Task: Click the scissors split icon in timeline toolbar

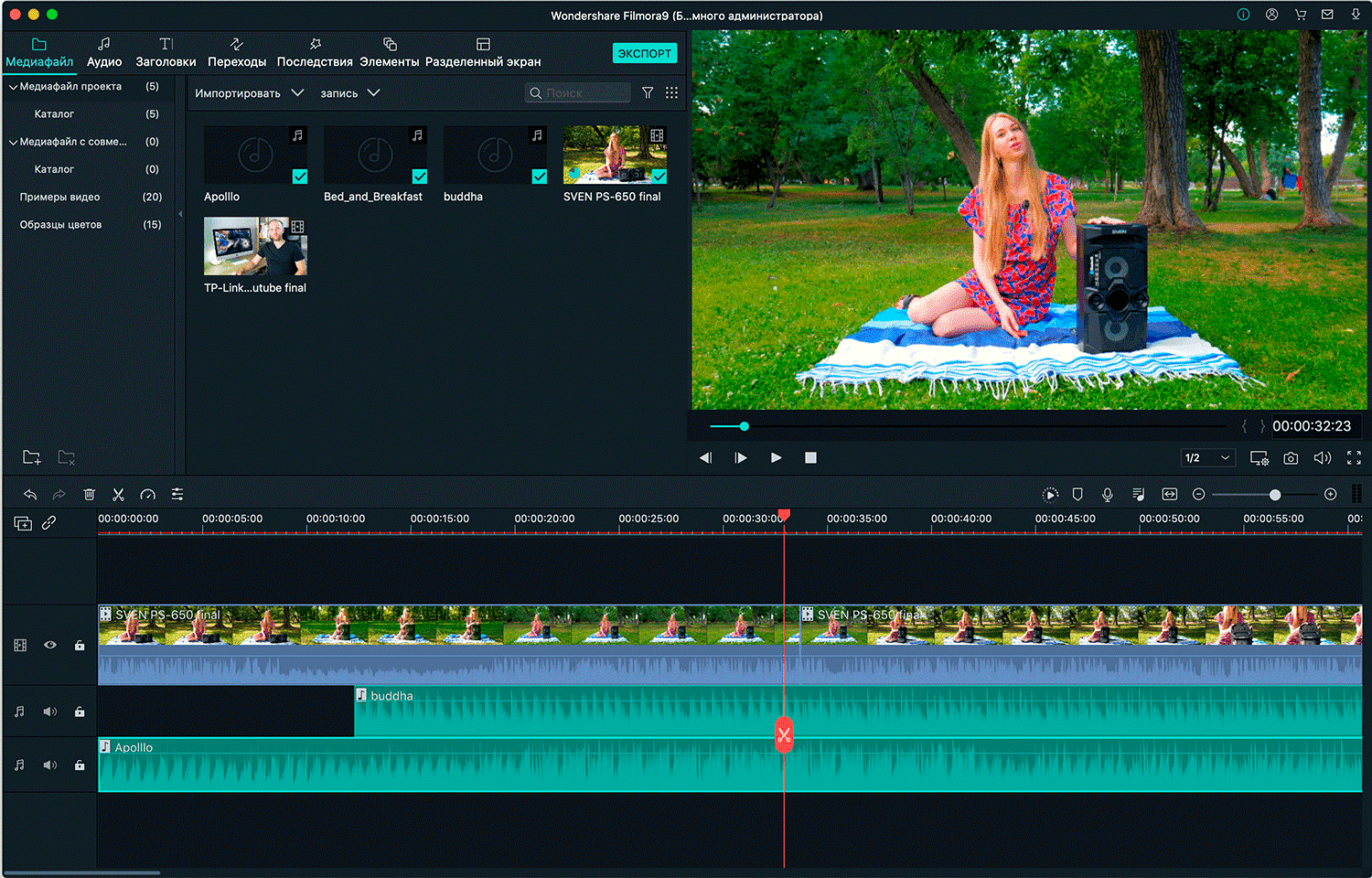Action: (x=118, y=495)
